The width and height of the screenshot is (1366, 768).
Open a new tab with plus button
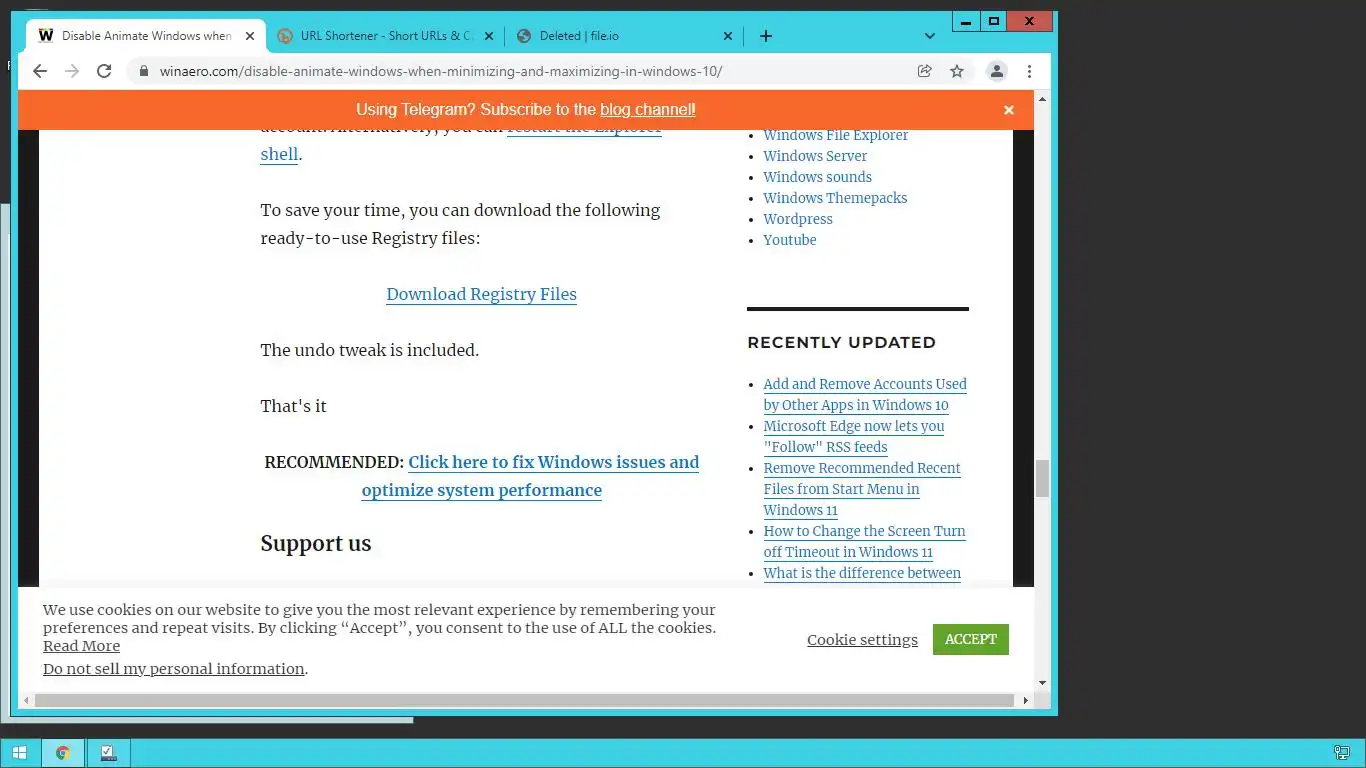point(766,36)
